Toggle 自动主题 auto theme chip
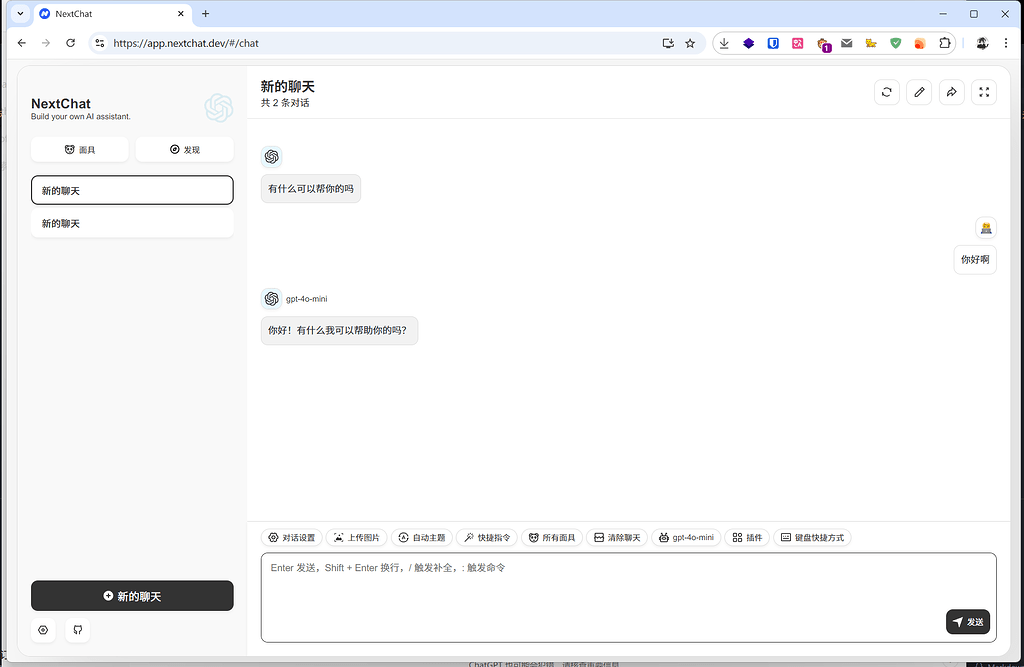Image resolution: width=1024 pixels, height=667 pixels. (422, 538)
